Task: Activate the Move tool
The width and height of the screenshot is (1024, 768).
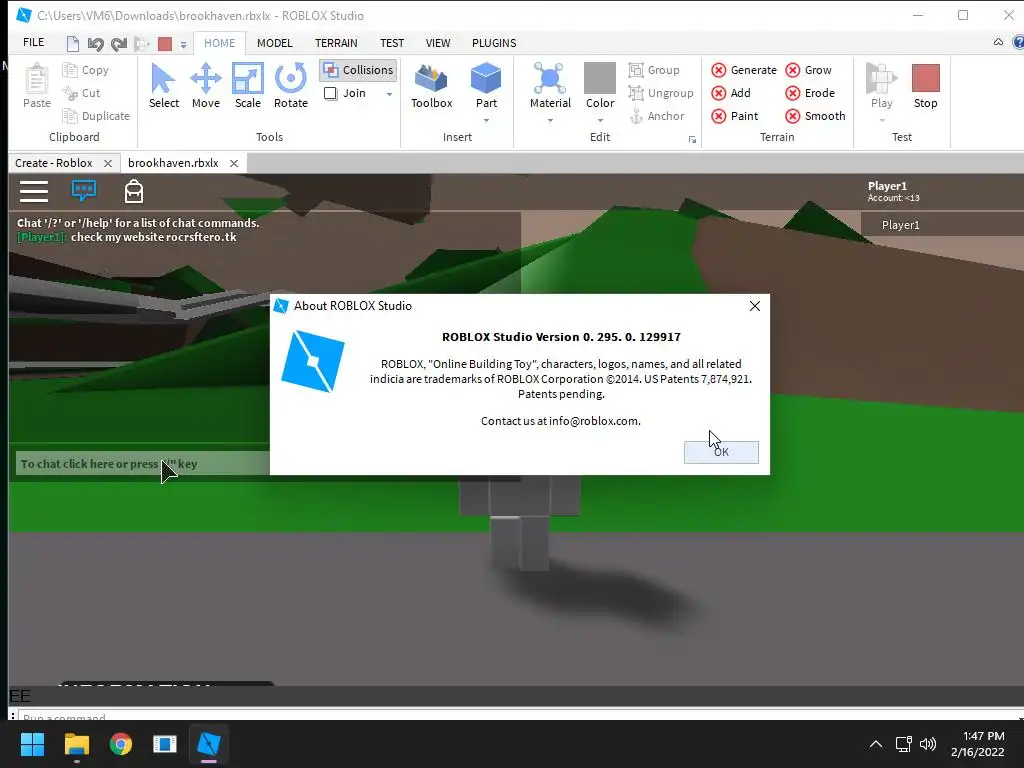Action: pos(206,86)
